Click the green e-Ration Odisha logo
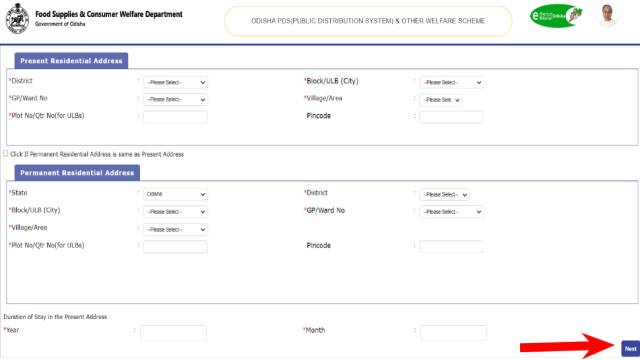This screenshot has width=640, height=360. point(556,16)
